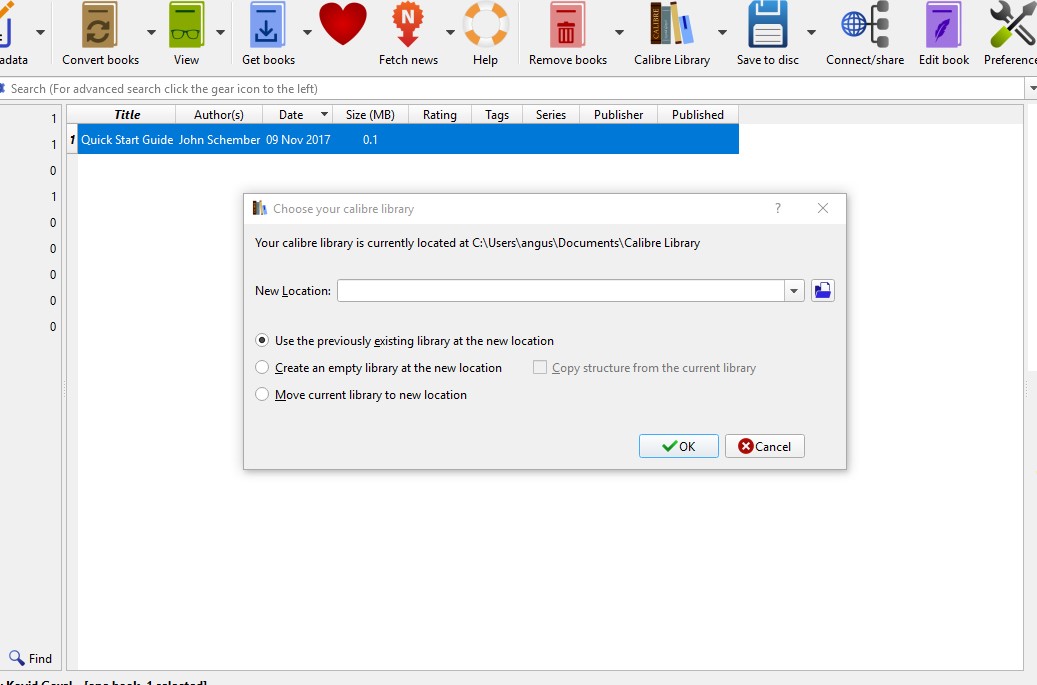The width and height of the screenshot is (1037, 685).
Task: Expand the Save to disc dropdown arrow
Action: (811, 32)
